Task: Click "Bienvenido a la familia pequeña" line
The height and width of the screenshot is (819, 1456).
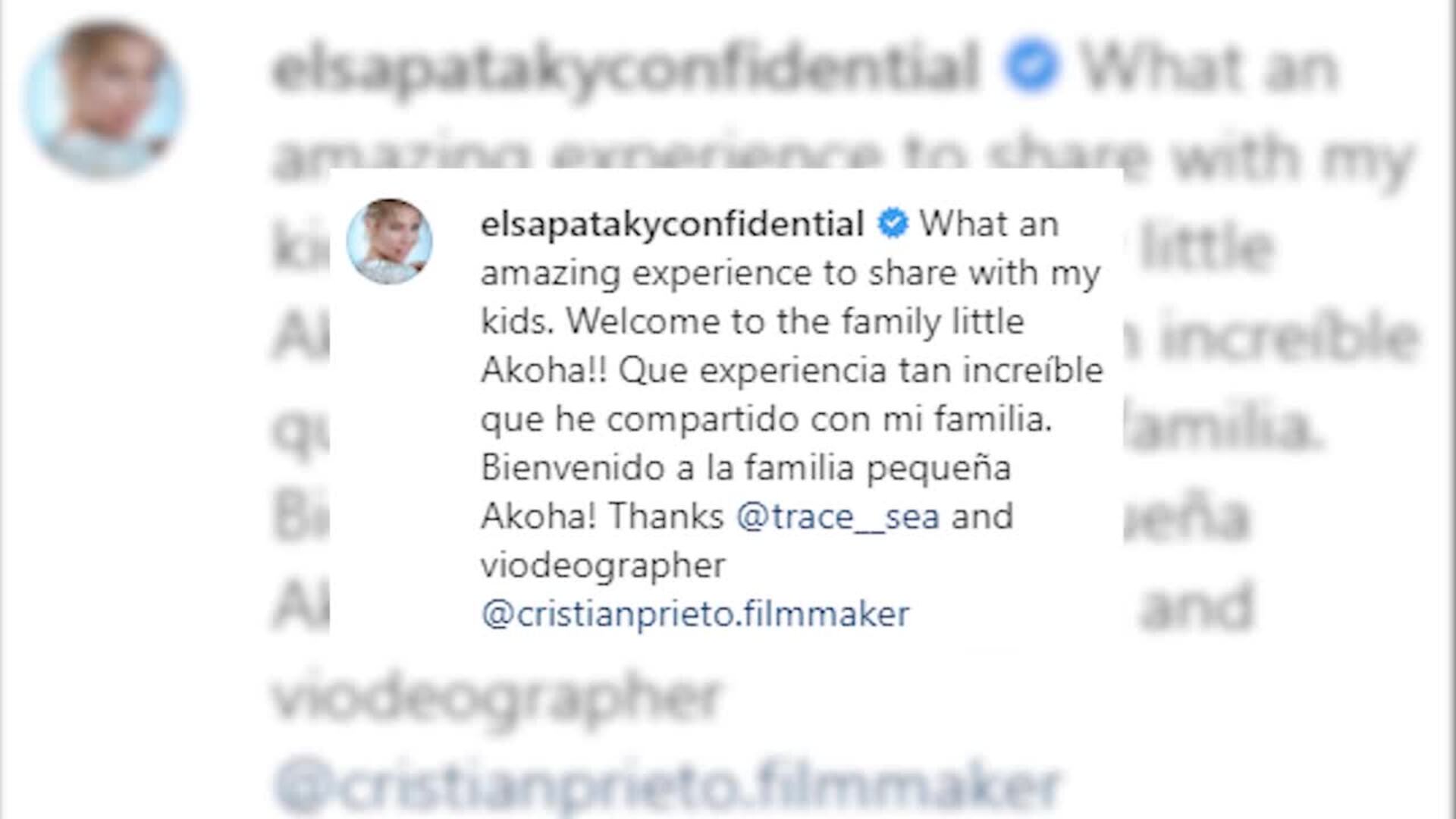Action: pyautogui.click(x=745, y=467)
